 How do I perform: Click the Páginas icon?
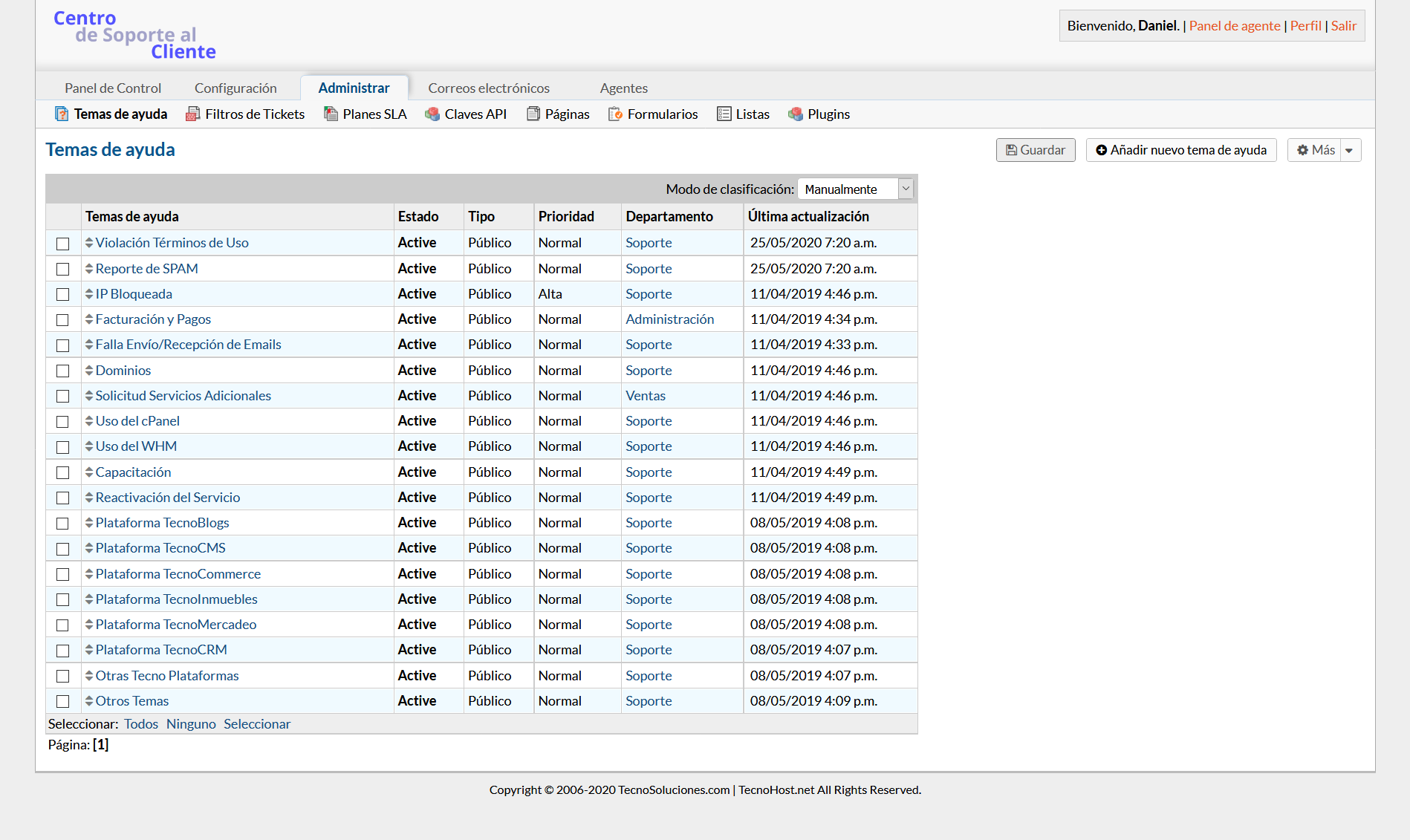(533, 114)
